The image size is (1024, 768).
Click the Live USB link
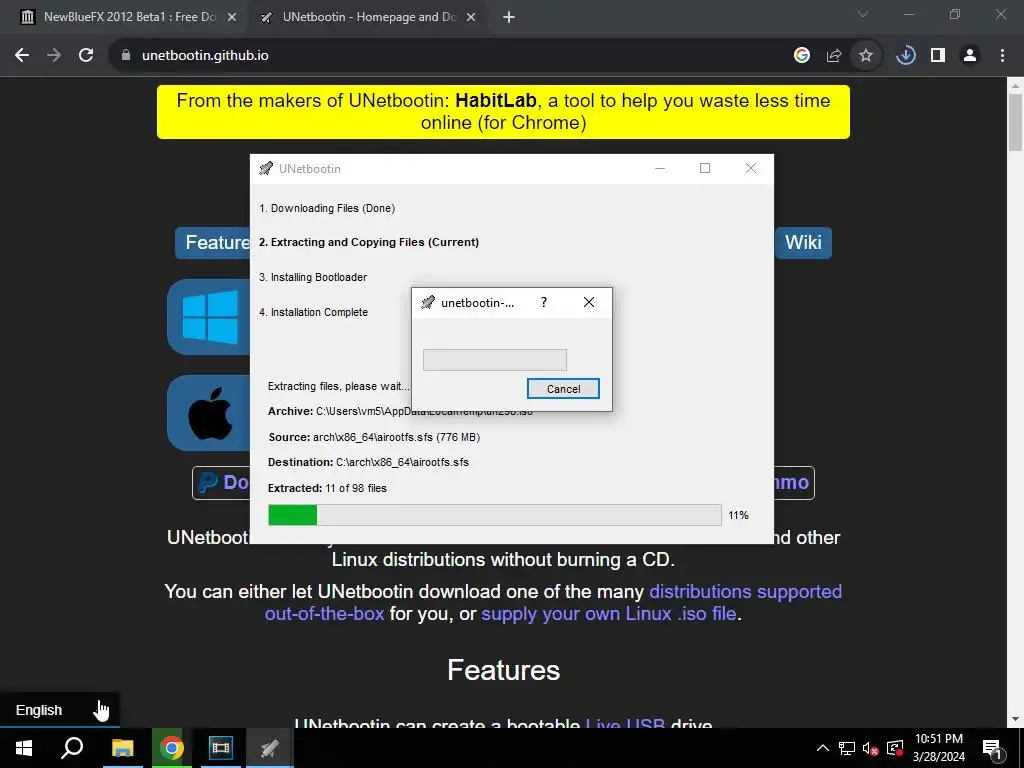(625, 724)
